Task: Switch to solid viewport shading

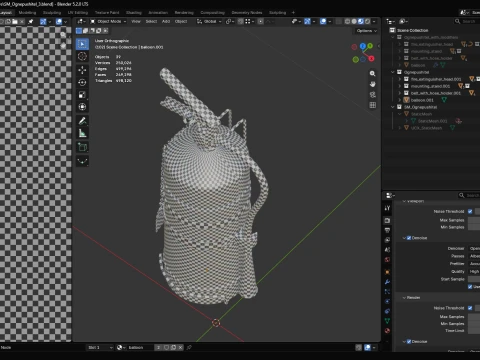Action: pyautogui.click(x=354, y=21)
